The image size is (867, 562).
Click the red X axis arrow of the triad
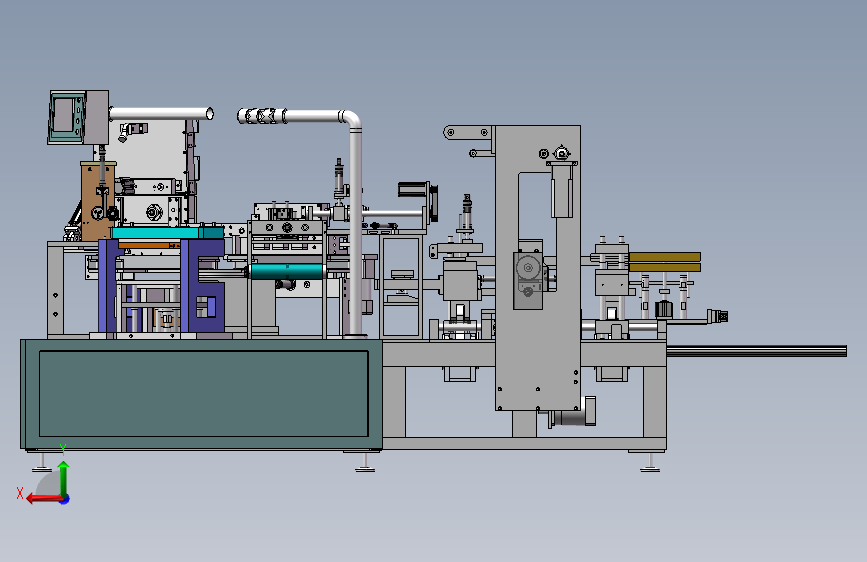click(x=44, y=499)
